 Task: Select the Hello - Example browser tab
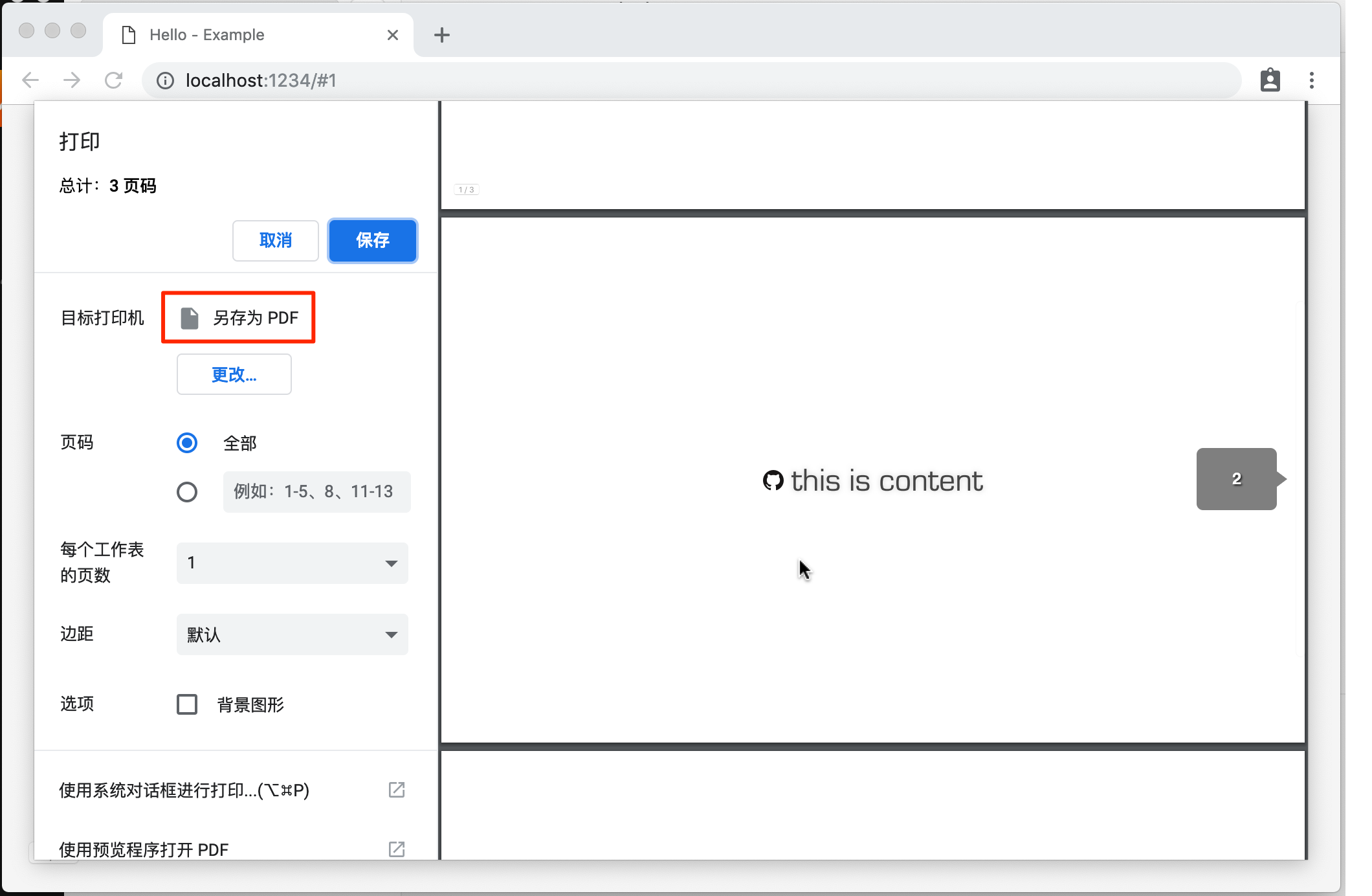(x=207, y=35)
